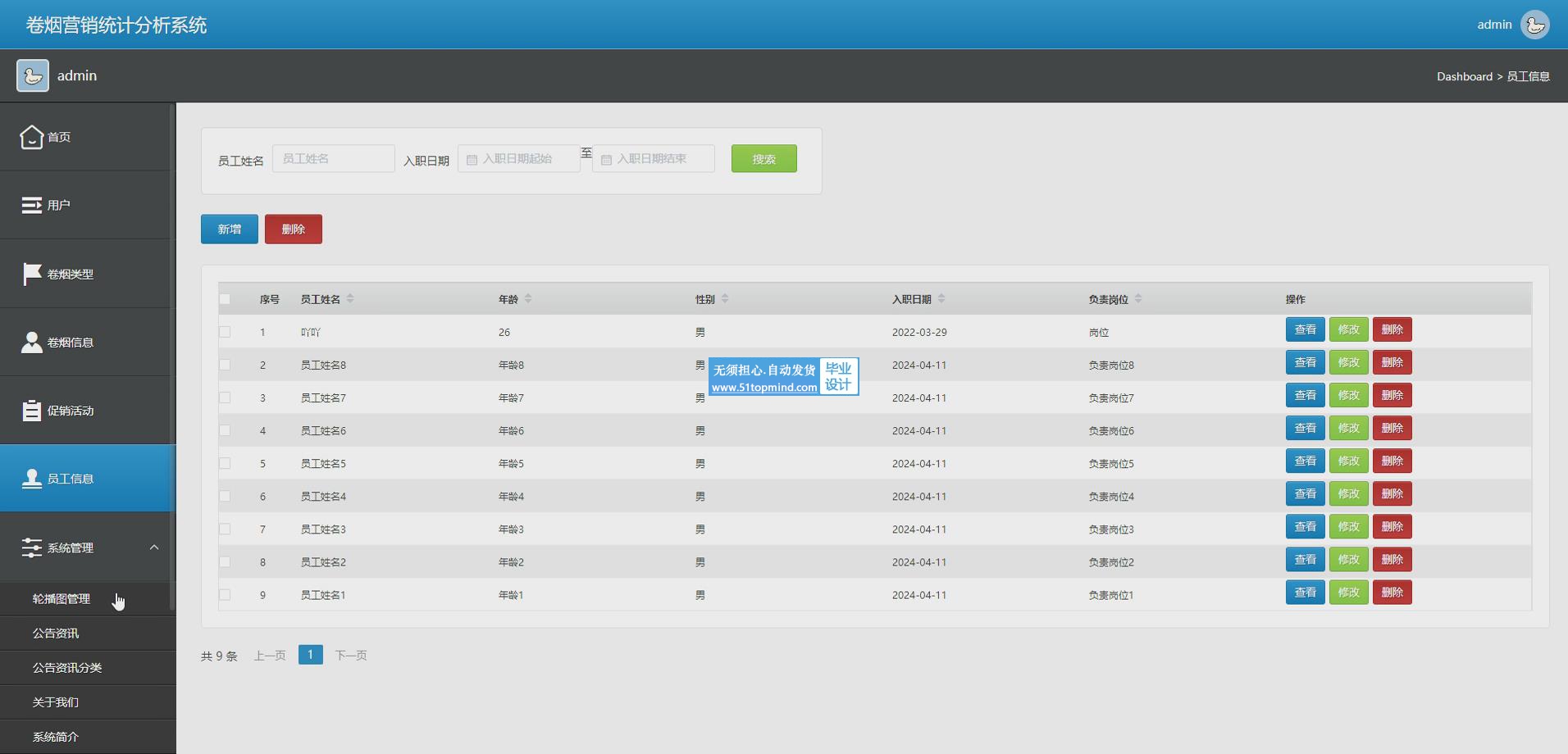Screen dimensions: 1568x754
Task: Go to 下一页 in pagination
Action: coord(351,655)
